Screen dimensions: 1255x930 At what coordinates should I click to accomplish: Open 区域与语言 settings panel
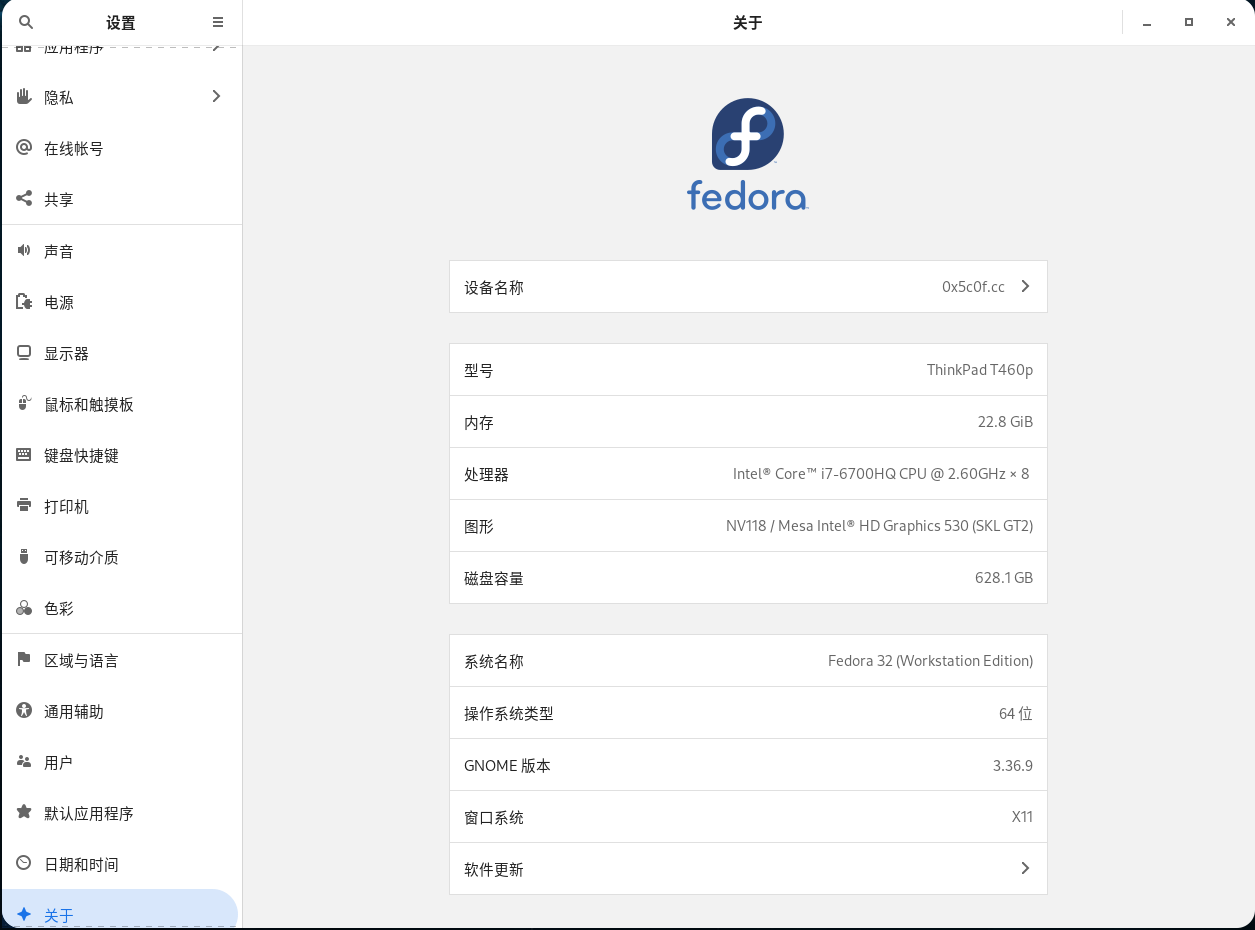[x=121, y=660]
